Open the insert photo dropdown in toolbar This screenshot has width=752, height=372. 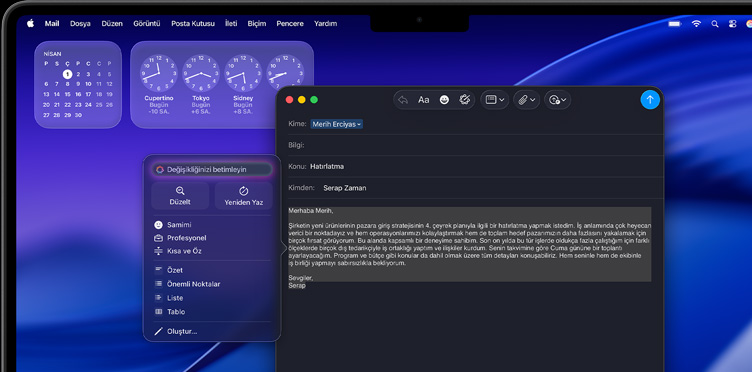(557, 100)
